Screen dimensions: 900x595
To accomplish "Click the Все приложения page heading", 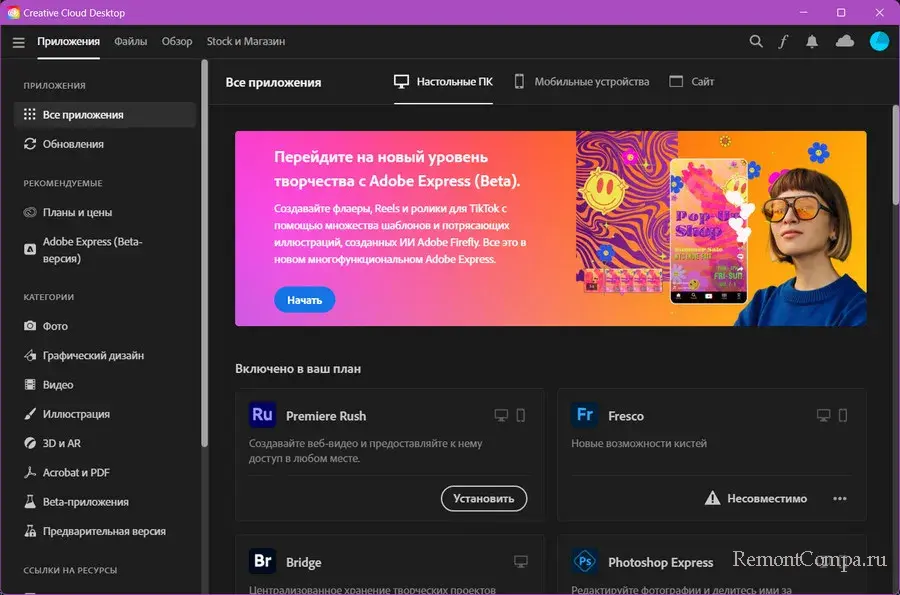I will click(273, 82).
